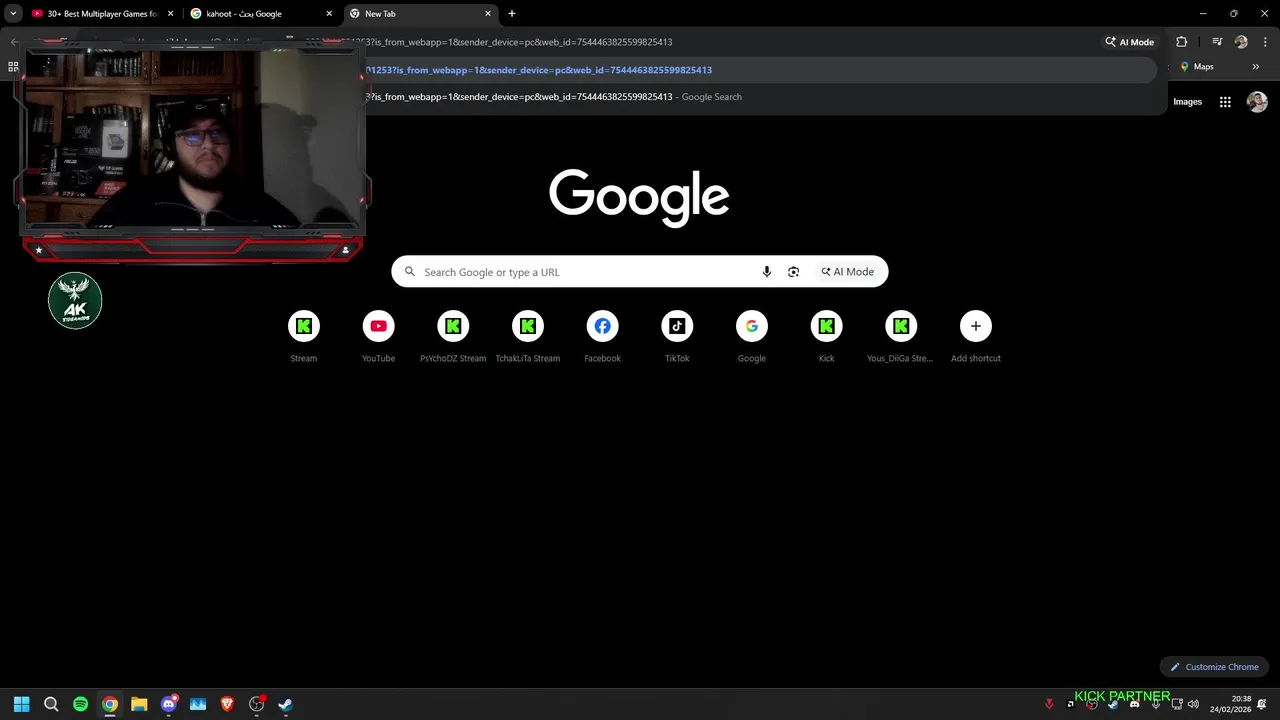Open the Chrome extensions puzzle icon
Viewport: 1280px width, 720px height.
coord(1182,42)
